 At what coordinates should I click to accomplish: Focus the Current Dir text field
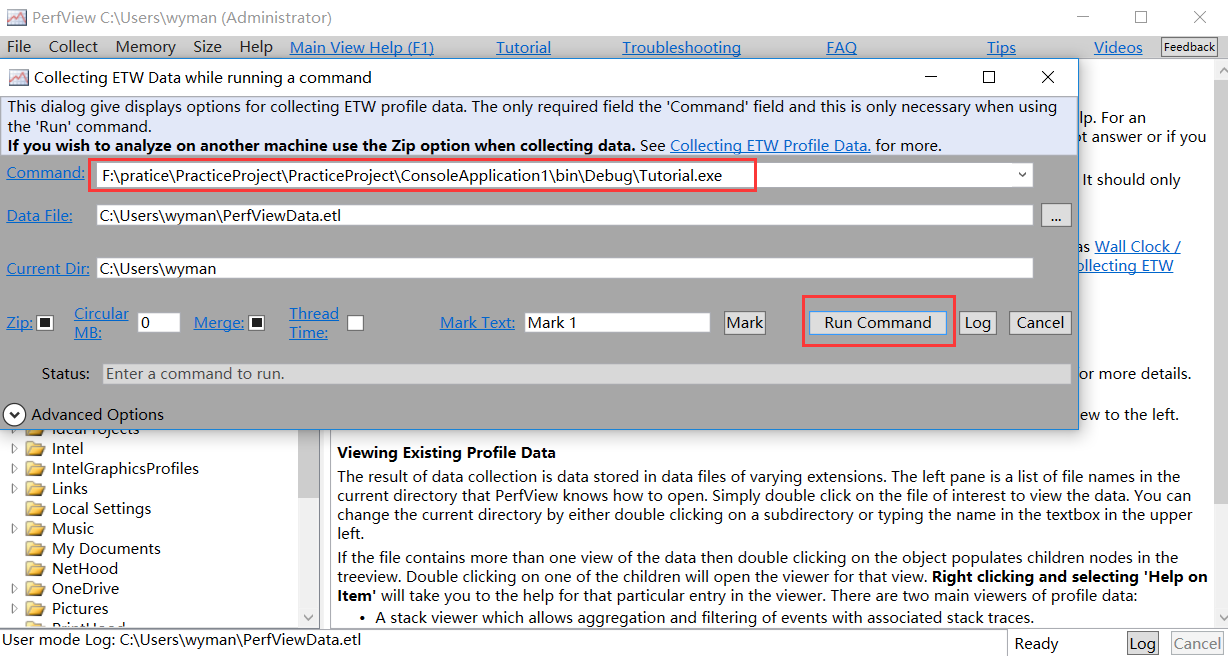pyautogui.click(x=564, y=268)
